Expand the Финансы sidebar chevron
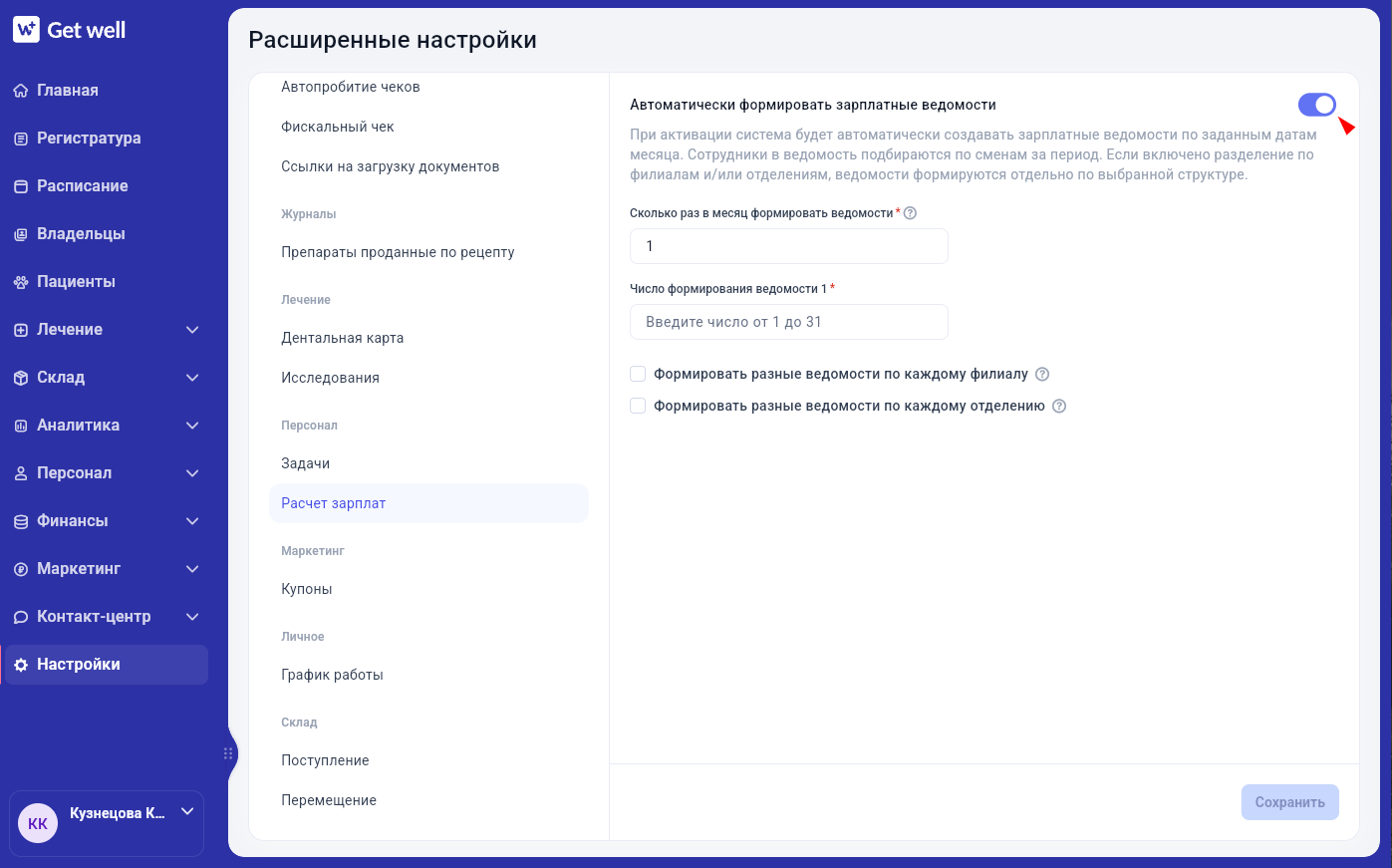This screenshot has height=868, width=1392. 192,521
